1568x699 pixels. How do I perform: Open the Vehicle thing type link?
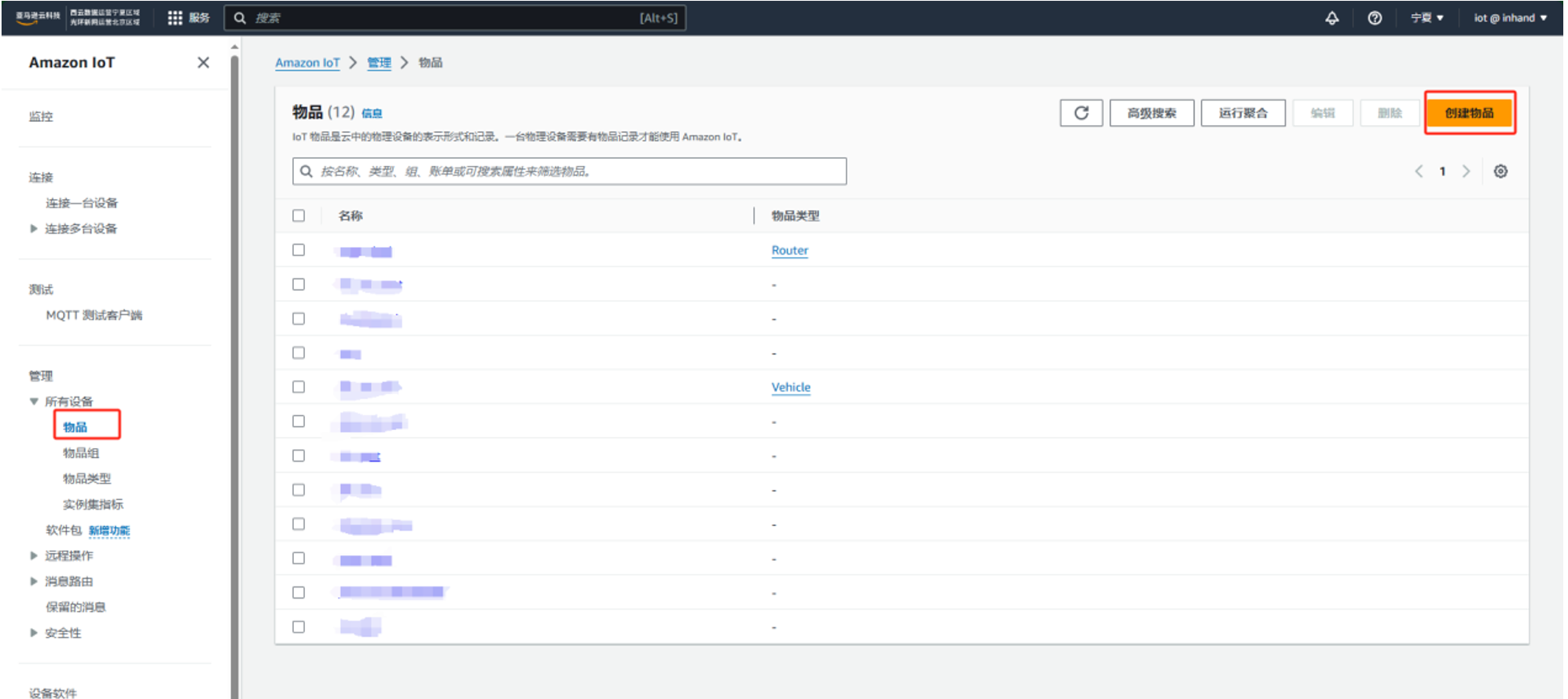click(791, 387)
